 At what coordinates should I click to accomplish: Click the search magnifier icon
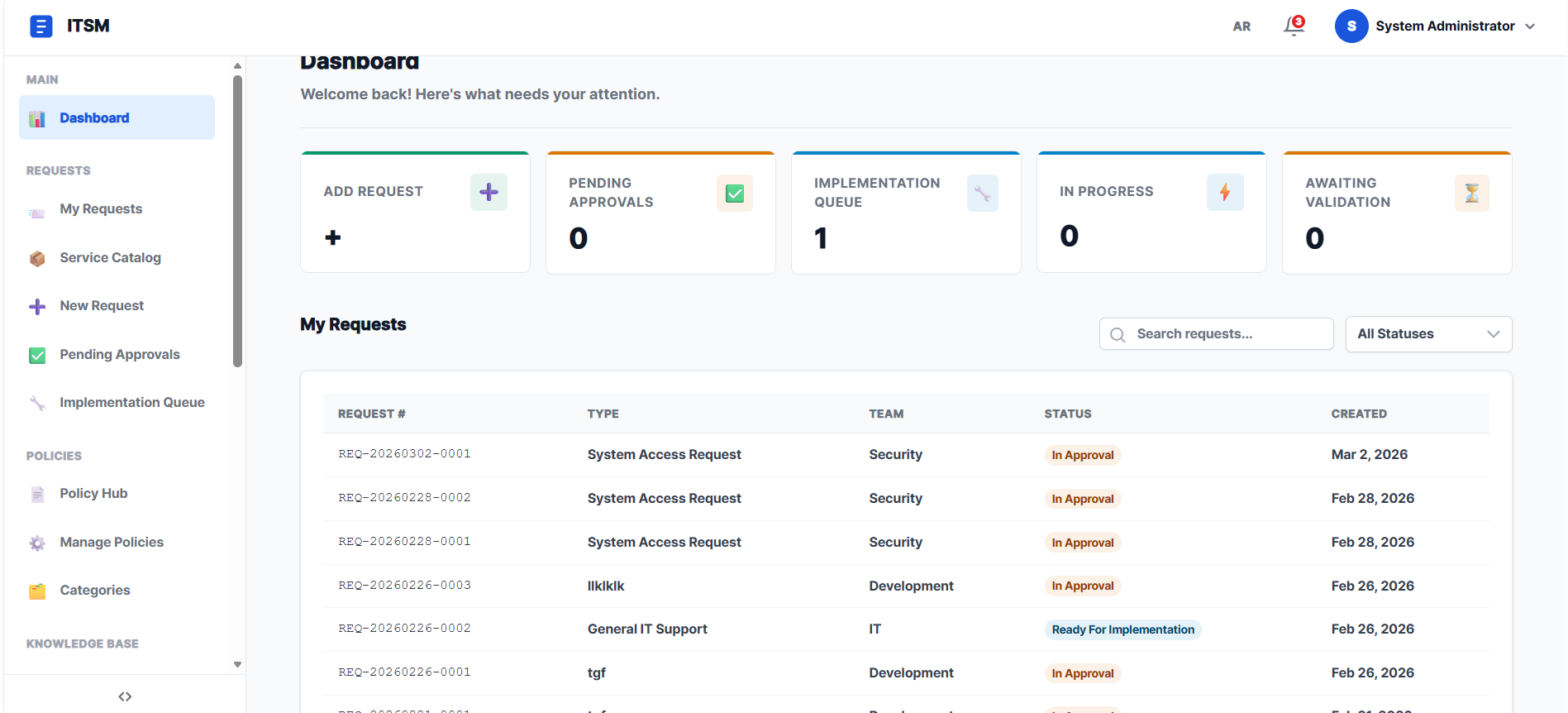pyautogui.click(x=1118, y=334)
